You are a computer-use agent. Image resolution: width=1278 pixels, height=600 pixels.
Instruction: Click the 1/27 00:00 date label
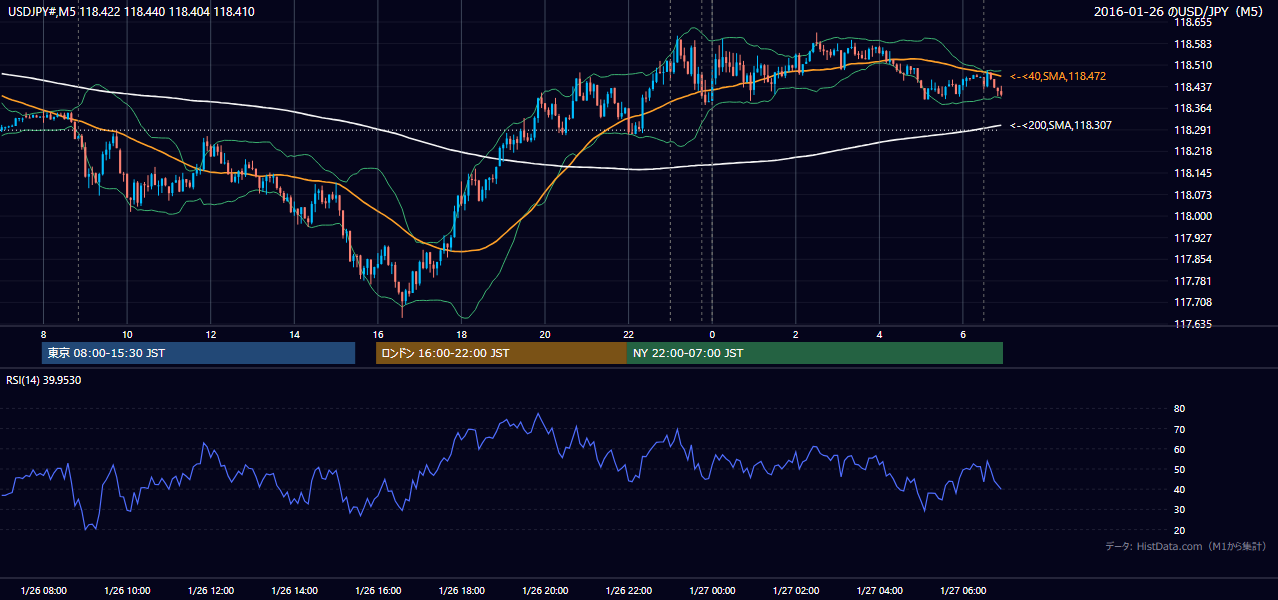pyautogui.click(x=711, y=590)
